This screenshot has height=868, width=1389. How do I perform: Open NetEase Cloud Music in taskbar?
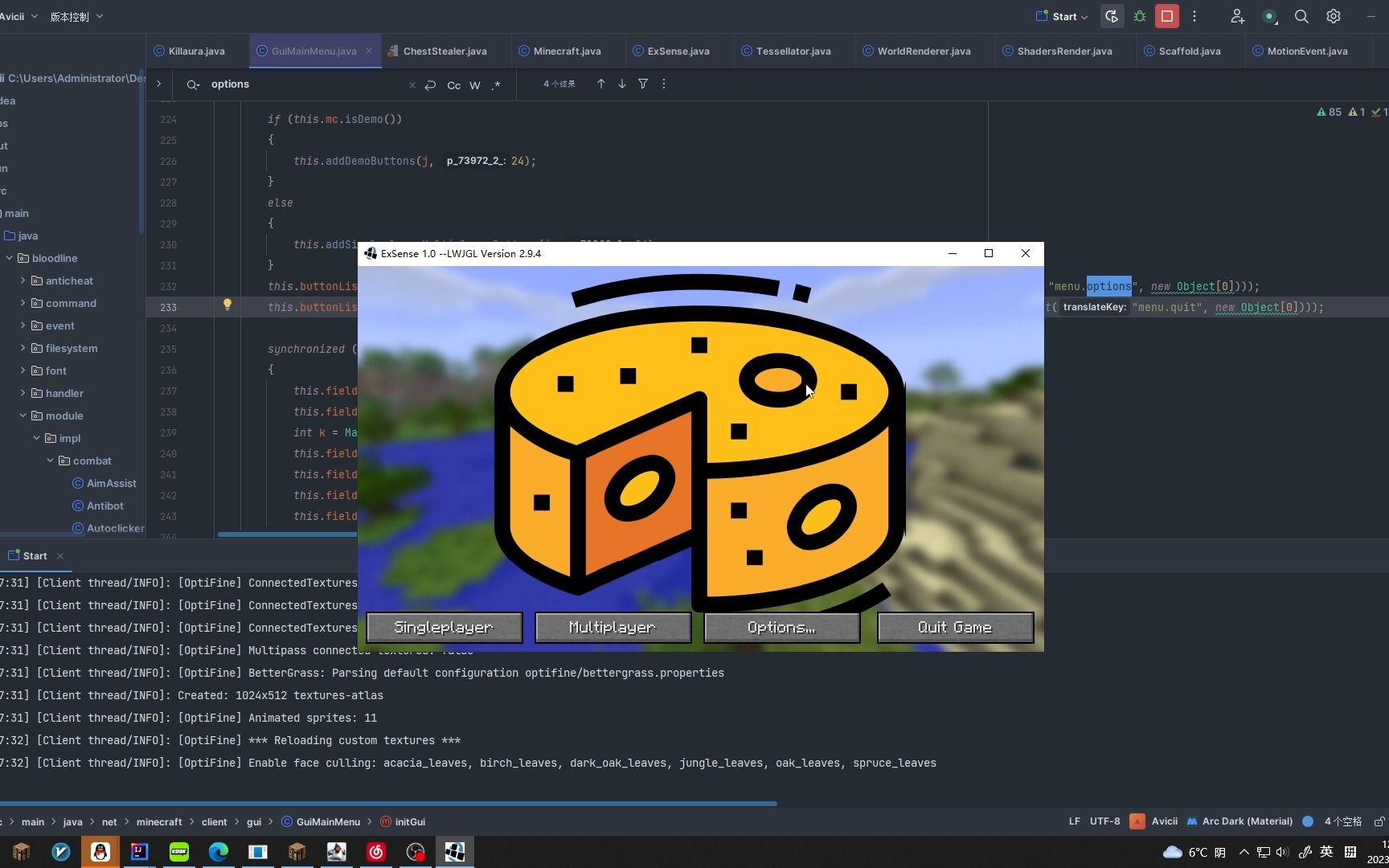[376, 852]
